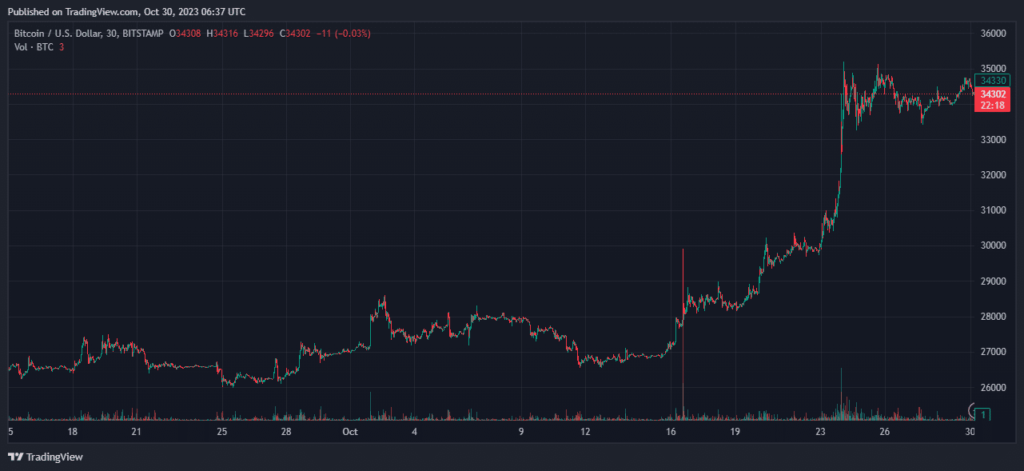Screen dimensions: 1024x471
Task: Click the volume value badge near price axis
Action: coord(985,412)
